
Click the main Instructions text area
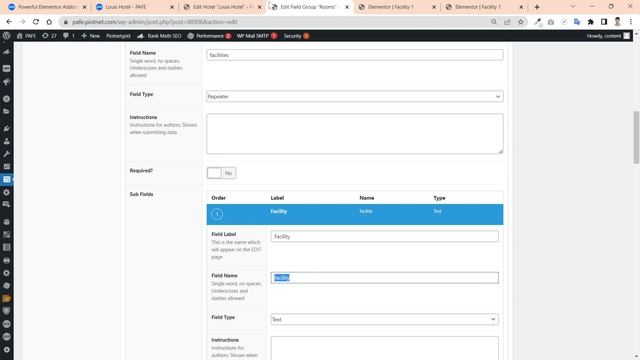(355, 133)
